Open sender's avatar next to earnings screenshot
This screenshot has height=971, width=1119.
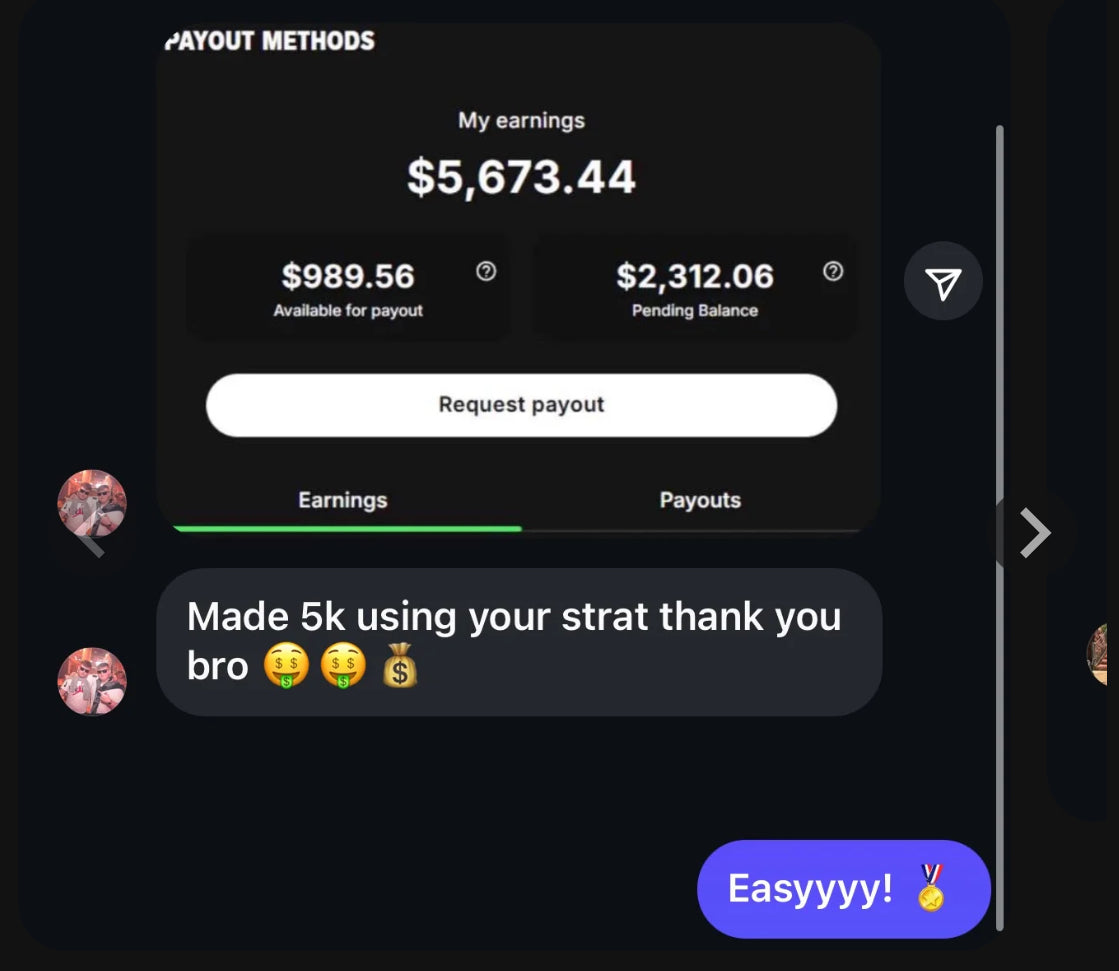pyautogui.click(x=92, y=502)
